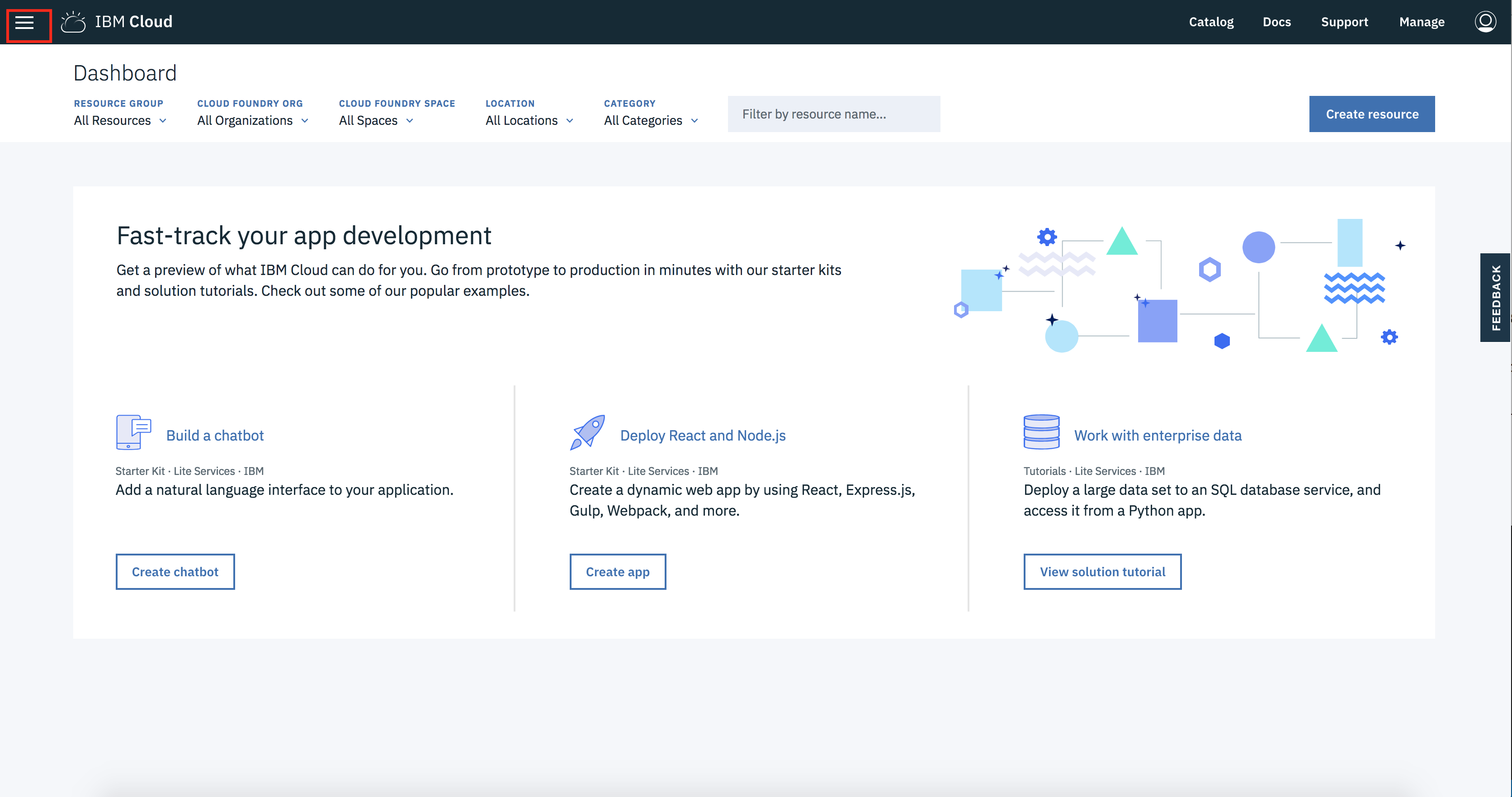Expand the Resource Group dropdown

120,120
